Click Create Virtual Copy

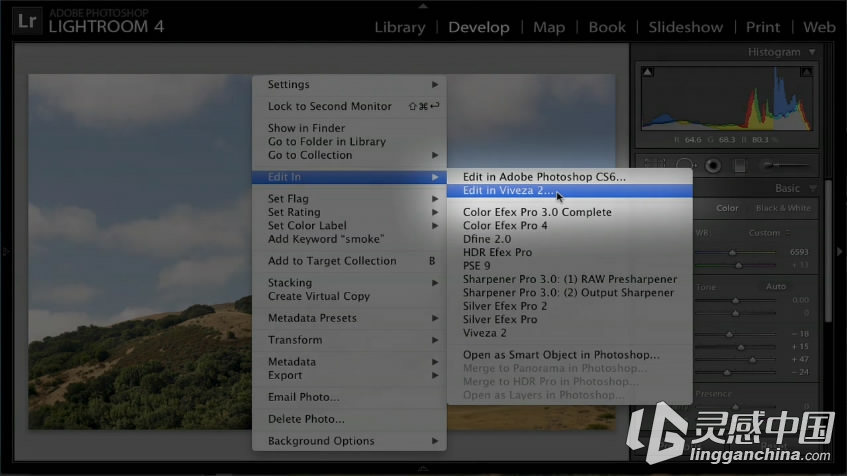pyautogui.click(x=349, y=296)
